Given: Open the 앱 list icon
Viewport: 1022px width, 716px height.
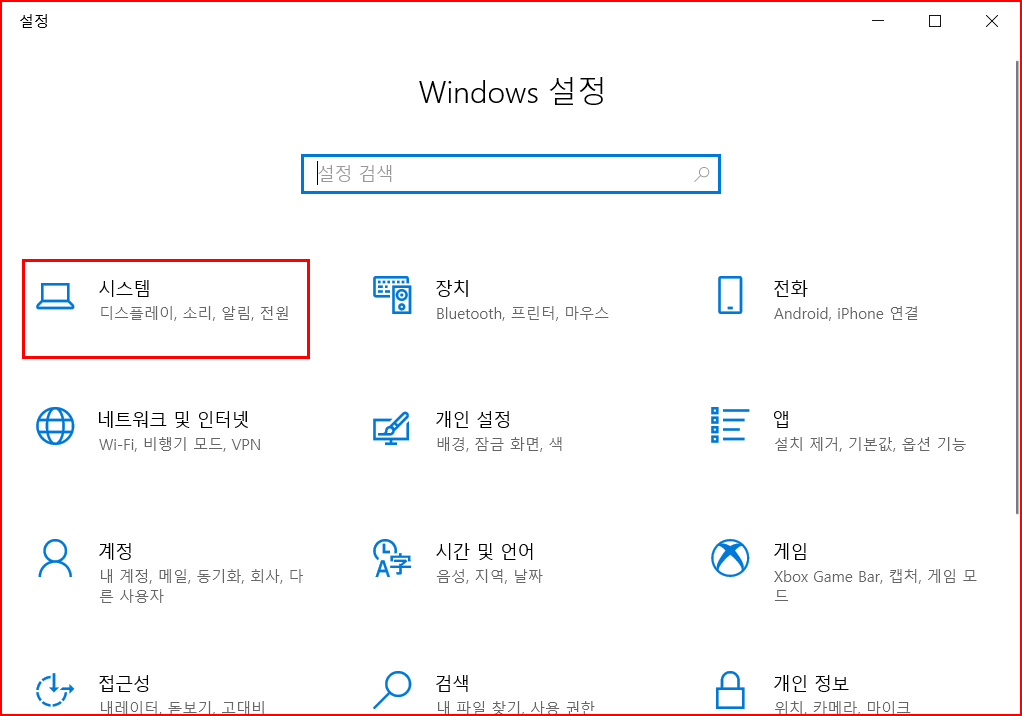Looking at the screenshot, I should (x=729, y=425).
